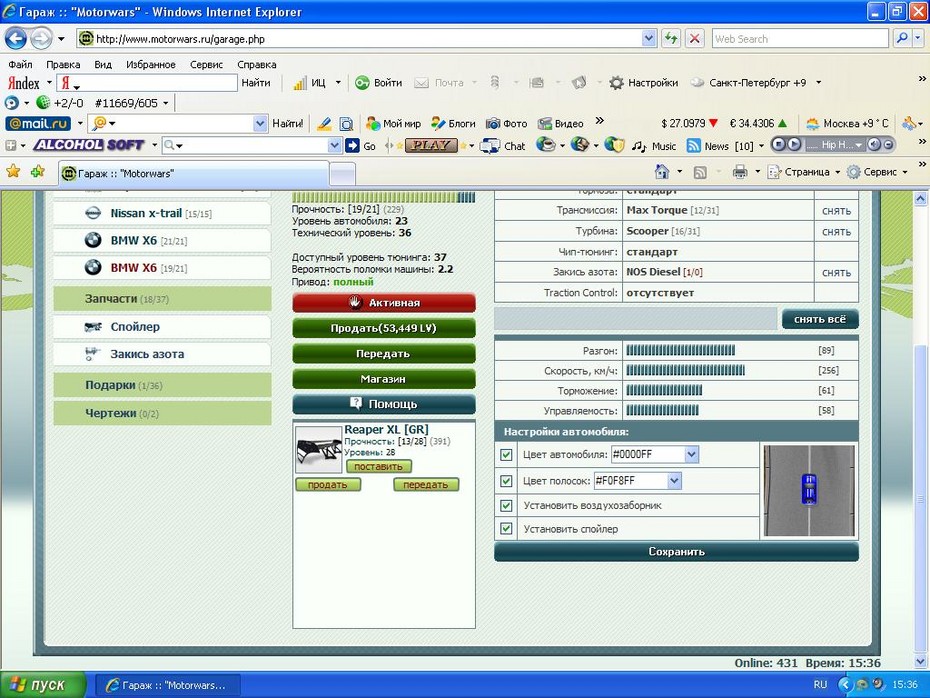Screen dimensions: 930x698
Task: Click the Web Search input field
Action: (798, 38)
